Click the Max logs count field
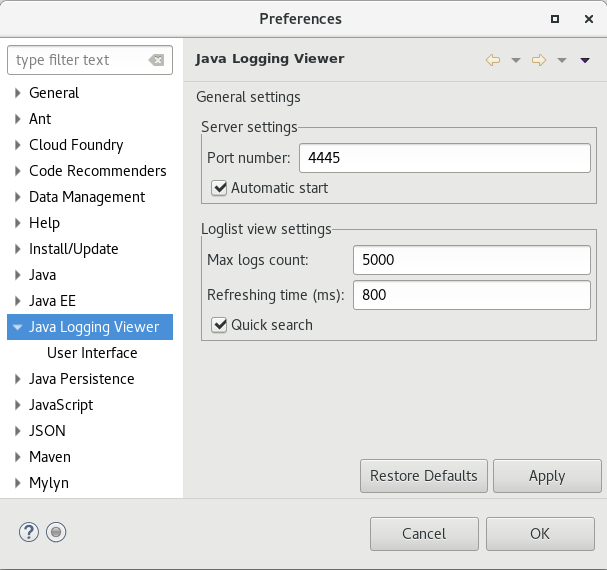The image size is (607, 570). (x=471, y=261)
